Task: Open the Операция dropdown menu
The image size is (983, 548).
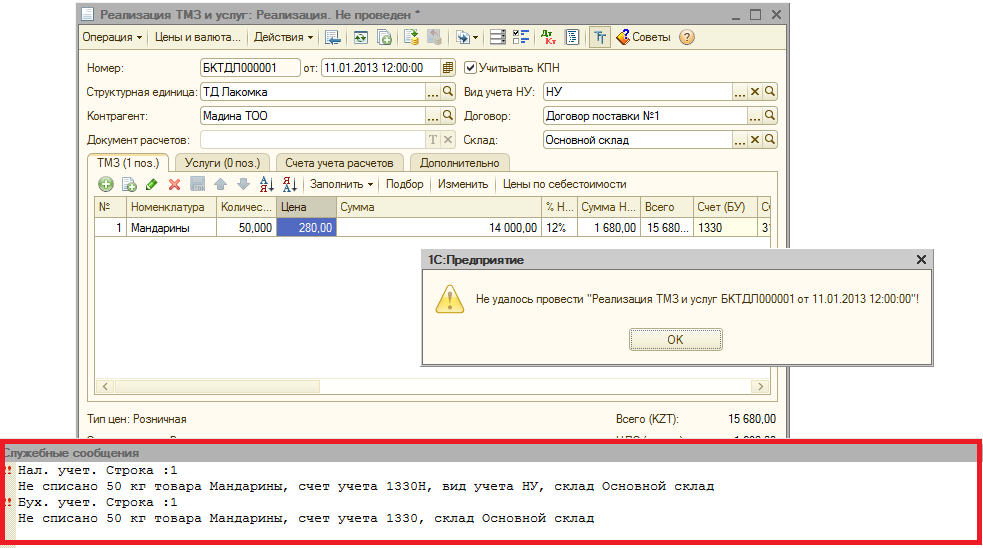Action: click(x=112, y=37)
